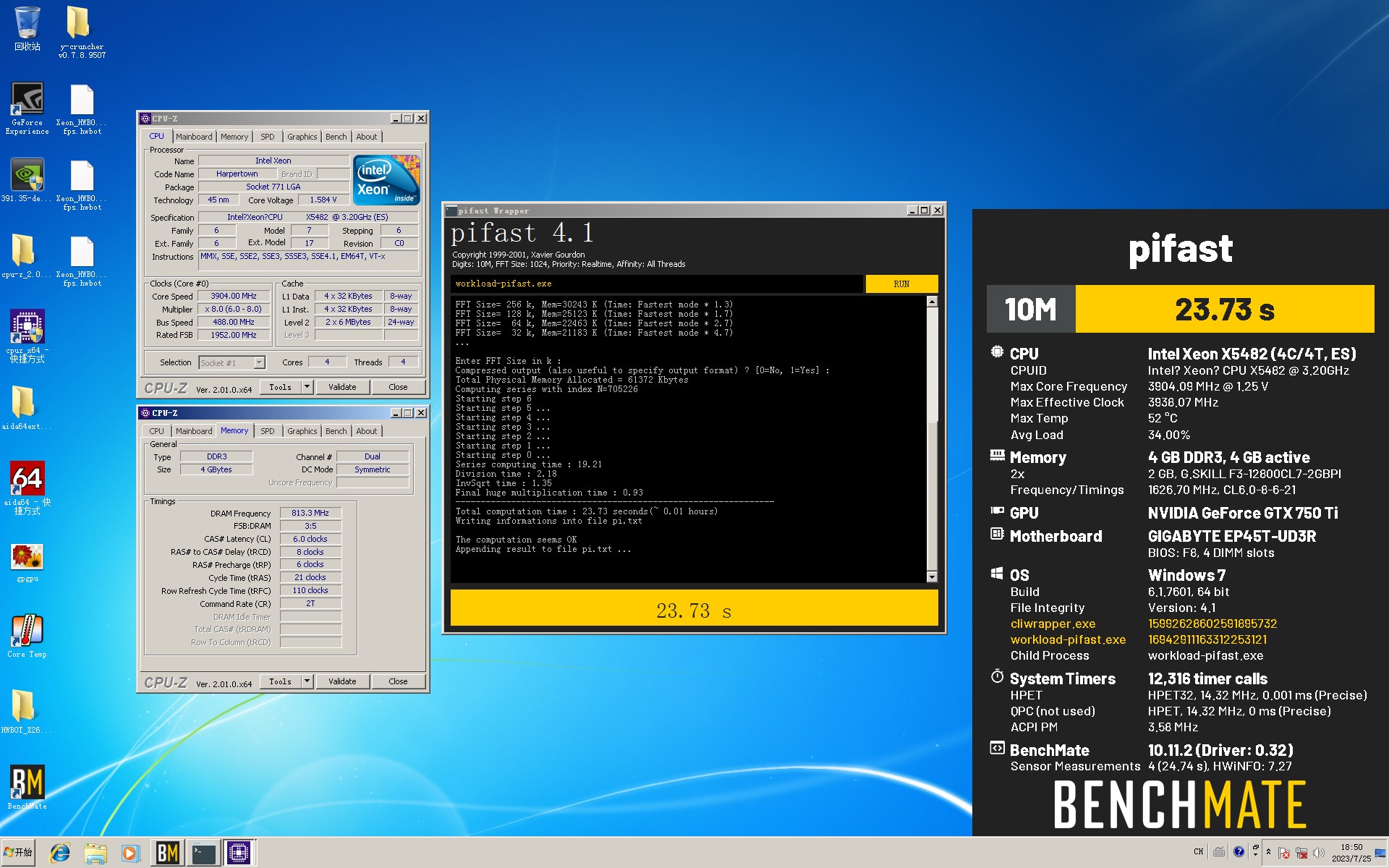This screenshot has width=1389, height=868.
Task: Click the Intel Xeon logo in CPU-Z
Action: point(386,179)
